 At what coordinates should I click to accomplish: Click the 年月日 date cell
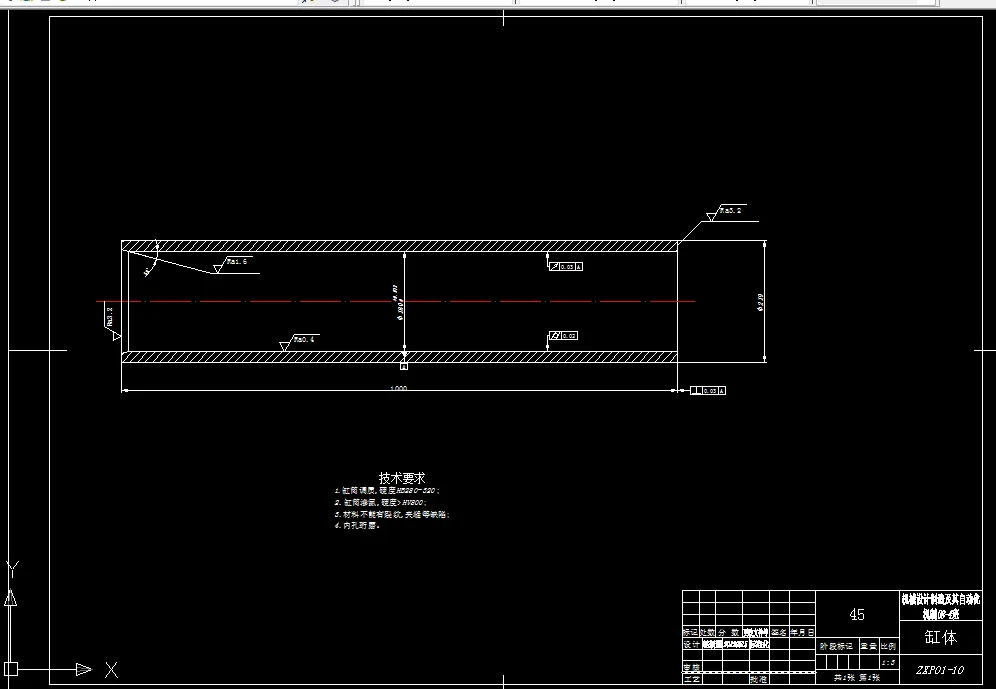click(802, 632)
